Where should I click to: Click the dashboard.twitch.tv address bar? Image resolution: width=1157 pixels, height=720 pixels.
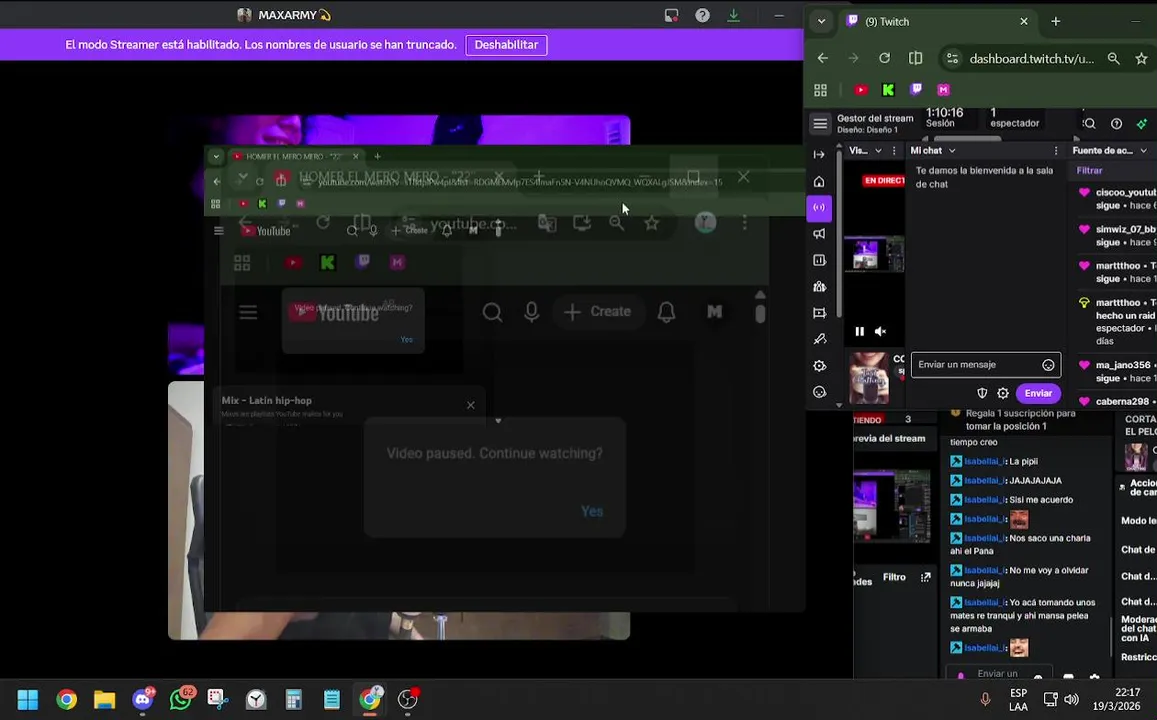pos(1031,59)
